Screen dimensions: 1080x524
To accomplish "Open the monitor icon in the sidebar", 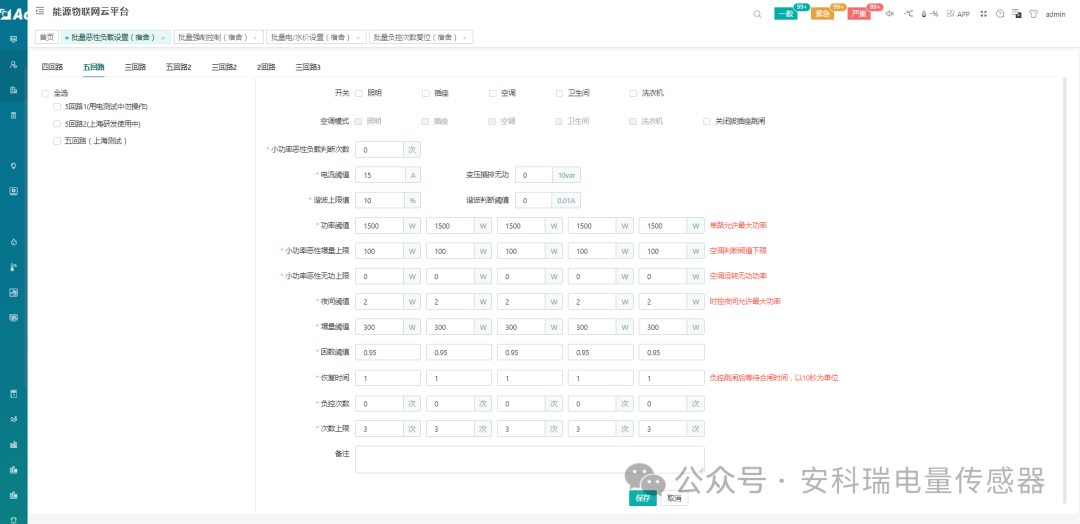I will pos(13,39).
